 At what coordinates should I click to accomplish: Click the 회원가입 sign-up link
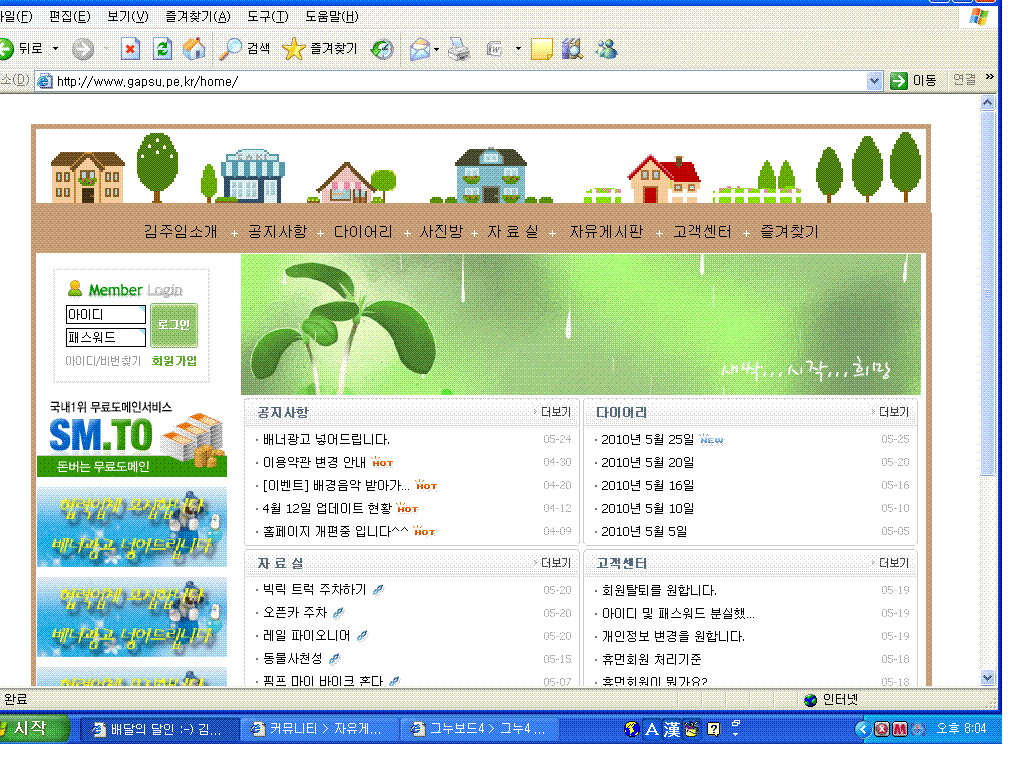(174, 361)
